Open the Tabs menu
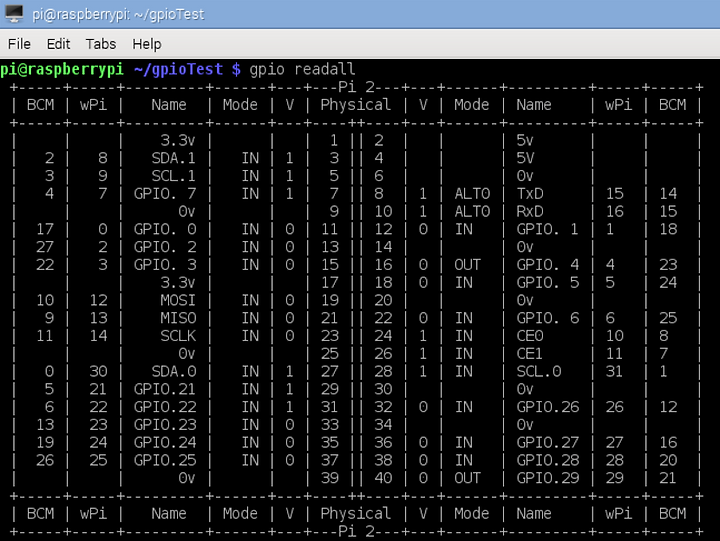Image resolution: width=720 pixels, height=541 pixels. 101,44
